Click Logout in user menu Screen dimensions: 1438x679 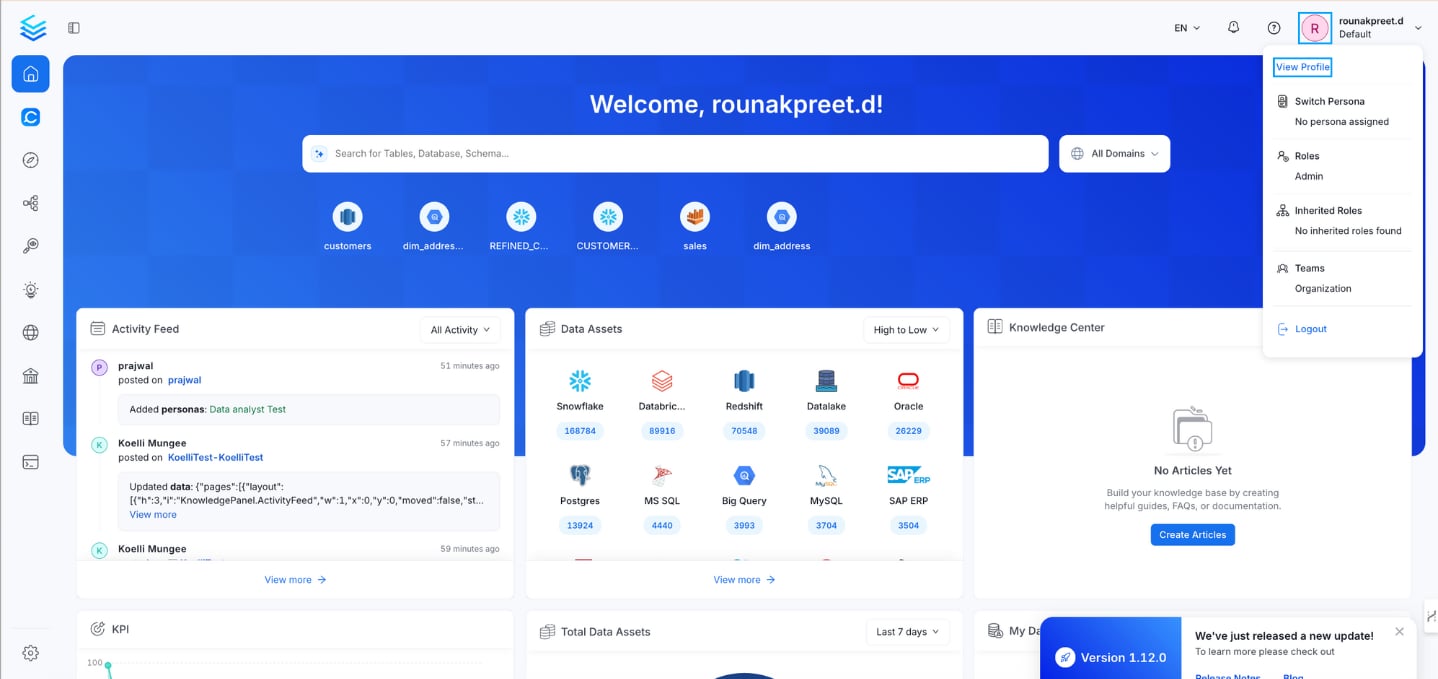tap(1311, 329)
